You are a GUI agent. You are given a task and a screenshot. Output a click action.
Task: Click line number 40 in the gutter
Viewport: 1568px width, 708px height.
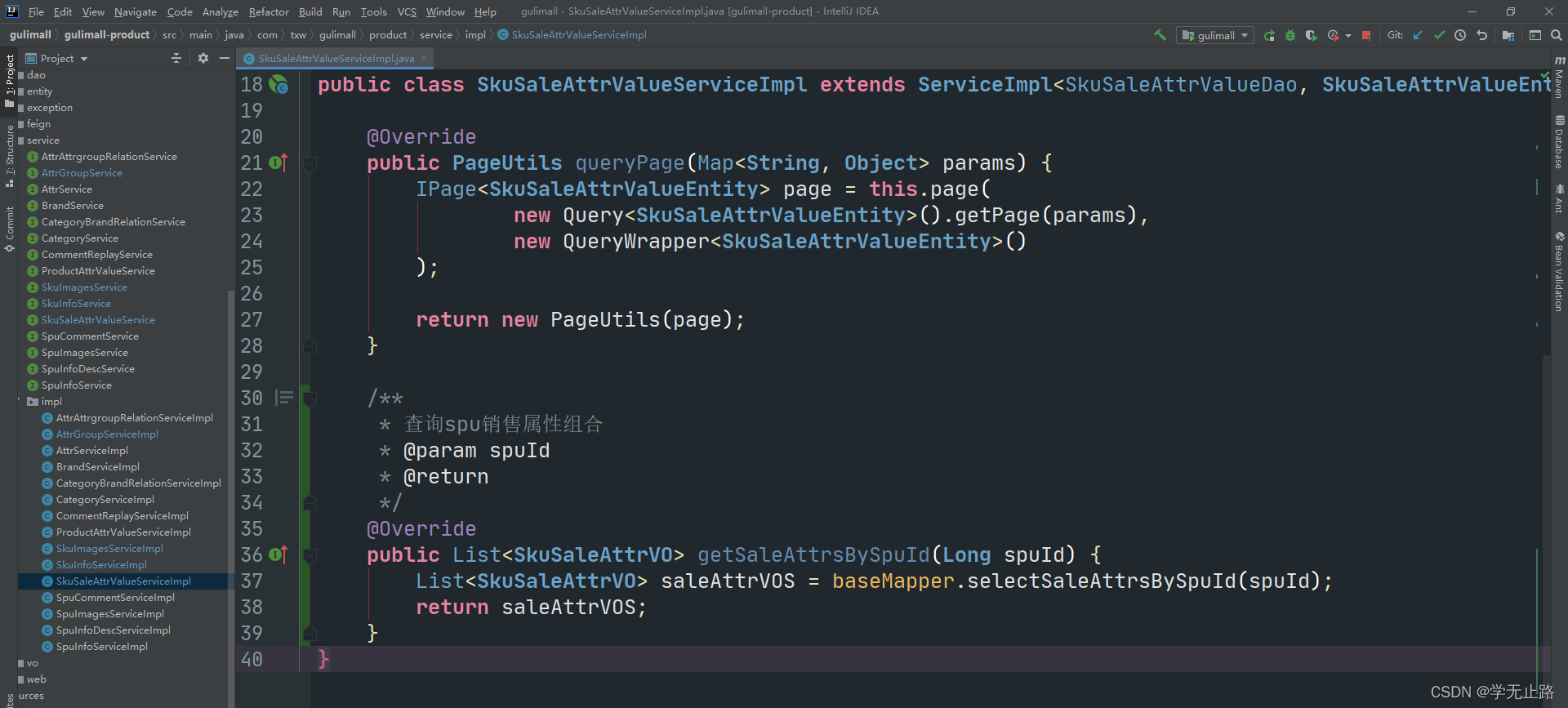click(x=252, y=659)
